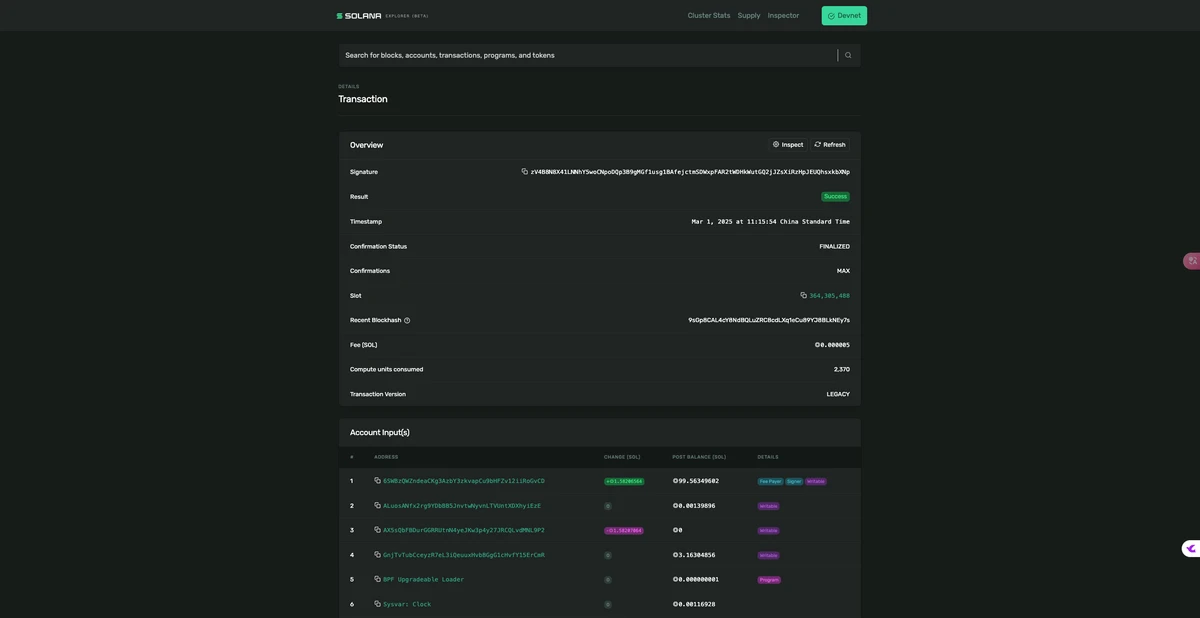
Task: Click the Inspect button in Overview
Action: [788, 145]
